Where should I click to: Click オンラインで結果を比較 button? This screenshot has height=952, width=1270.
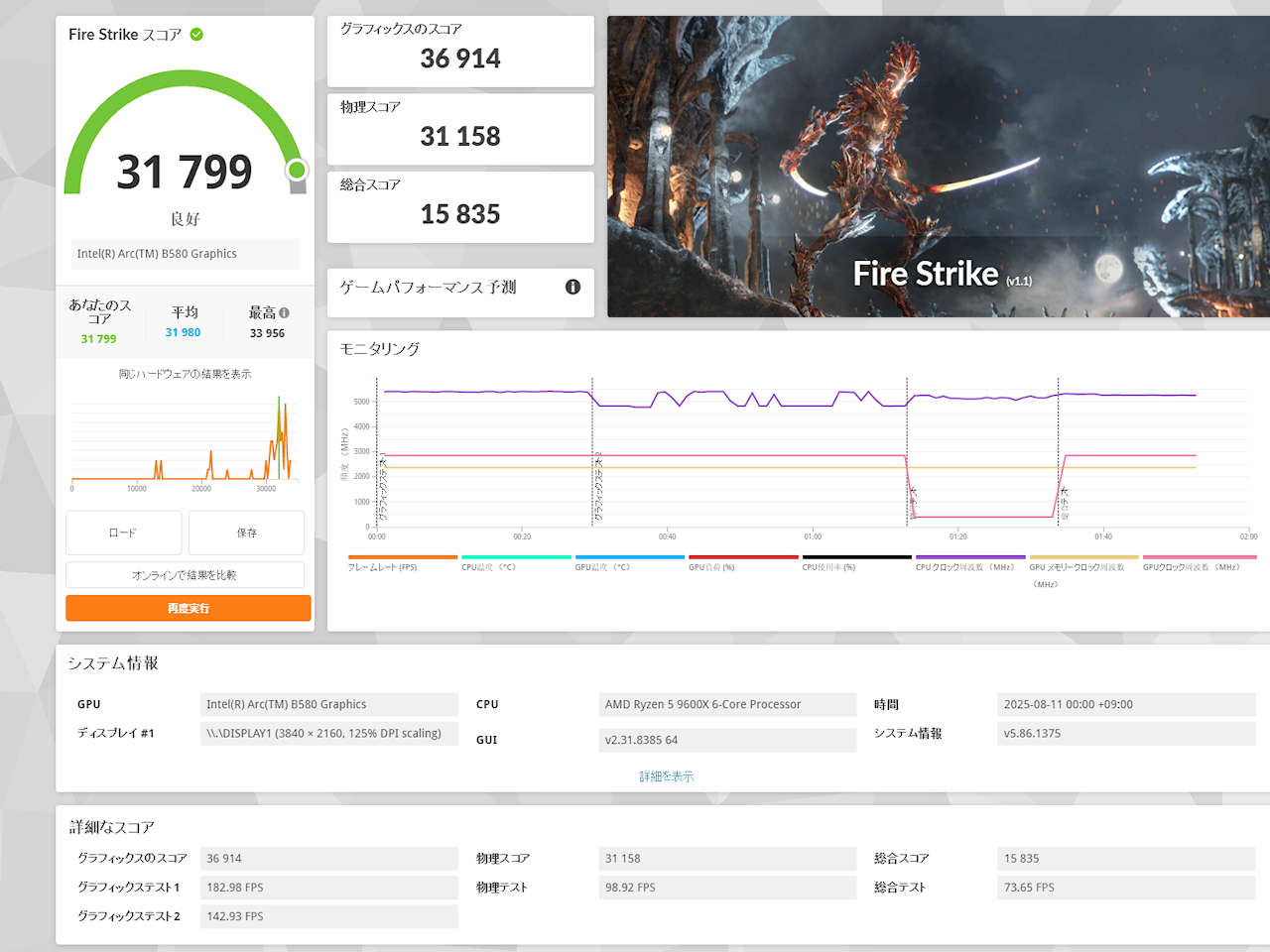(185, 575)
